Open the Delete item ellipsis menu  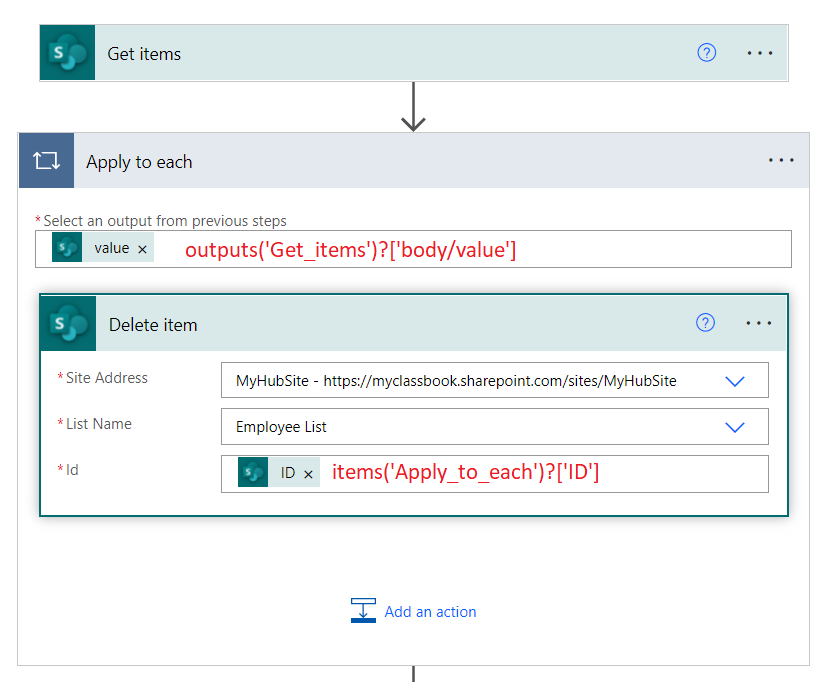pos(759,322)
